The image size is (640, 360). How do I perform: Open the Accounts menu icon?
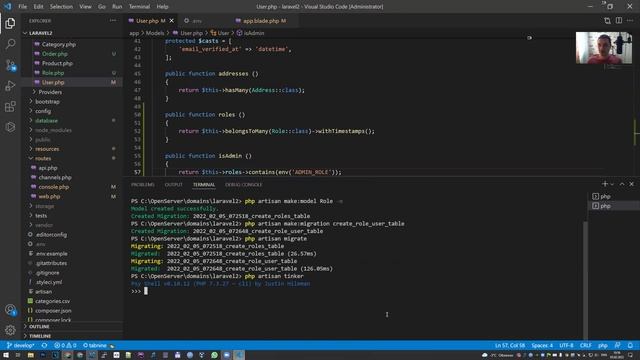coord(10,310)
